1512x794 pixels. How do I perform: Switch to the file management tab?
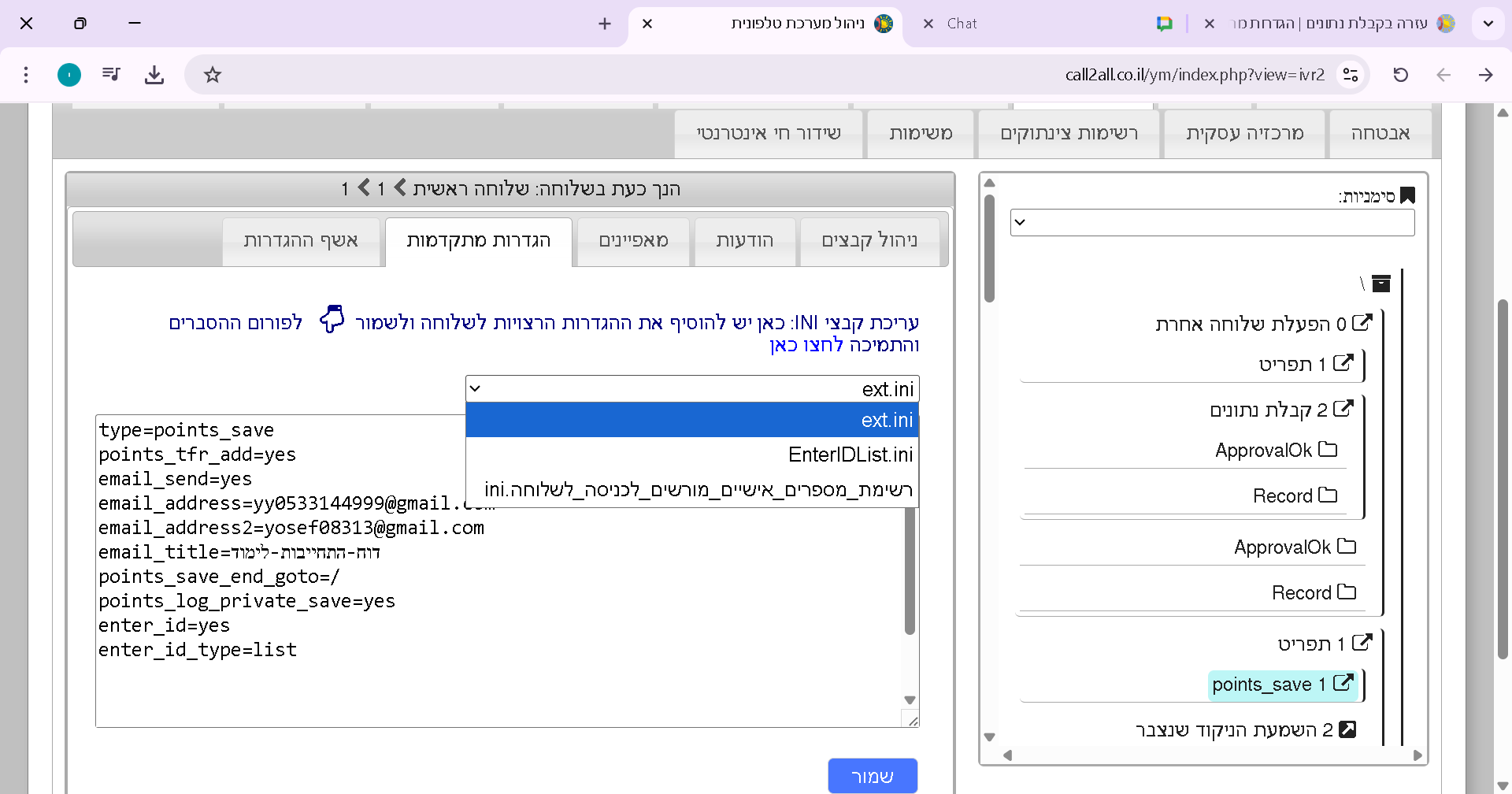pyautogui.click(x=869, y=241)
